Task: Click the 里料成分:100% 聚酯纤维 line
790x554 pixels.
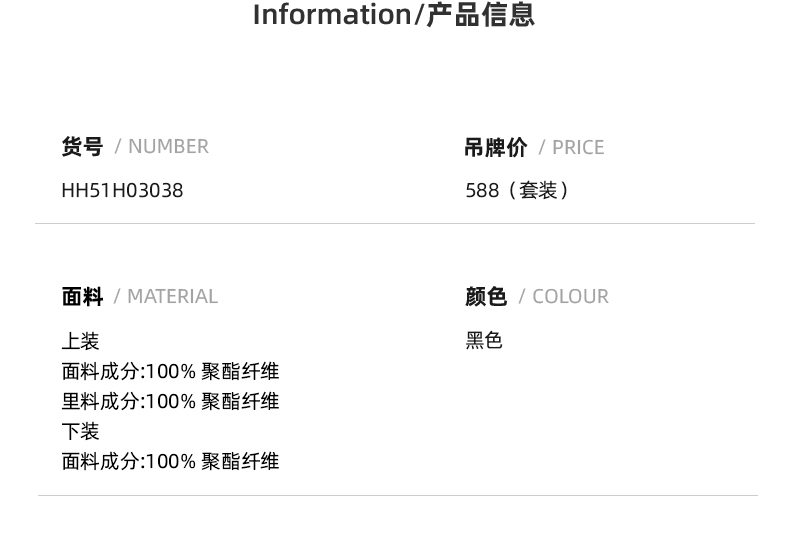Action: [x=170, y=401]
